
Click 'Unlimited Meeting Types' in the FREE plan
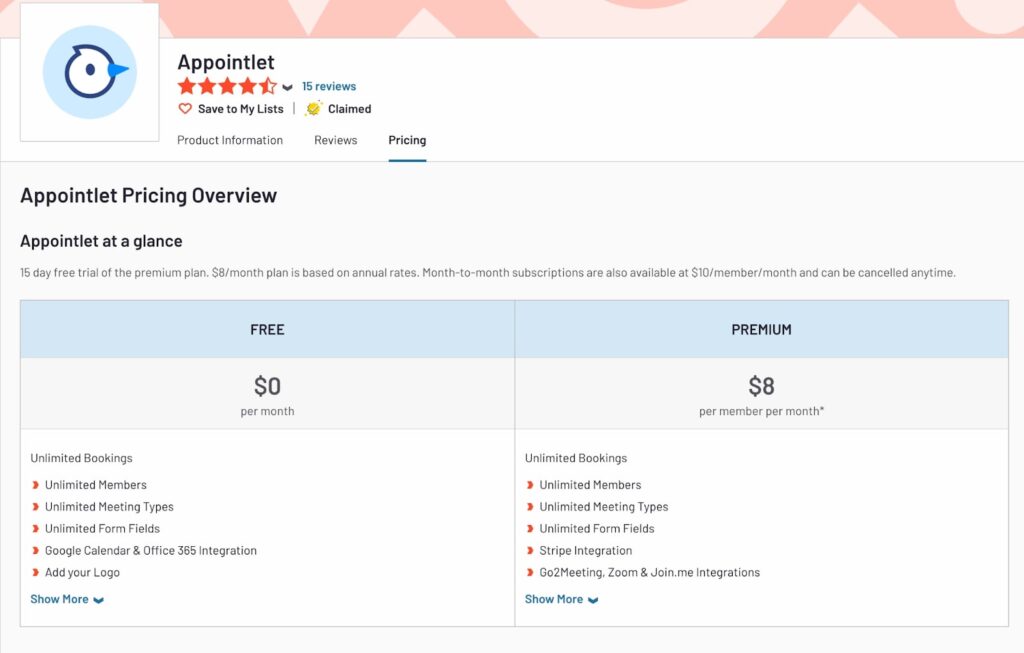coord(109,507)
